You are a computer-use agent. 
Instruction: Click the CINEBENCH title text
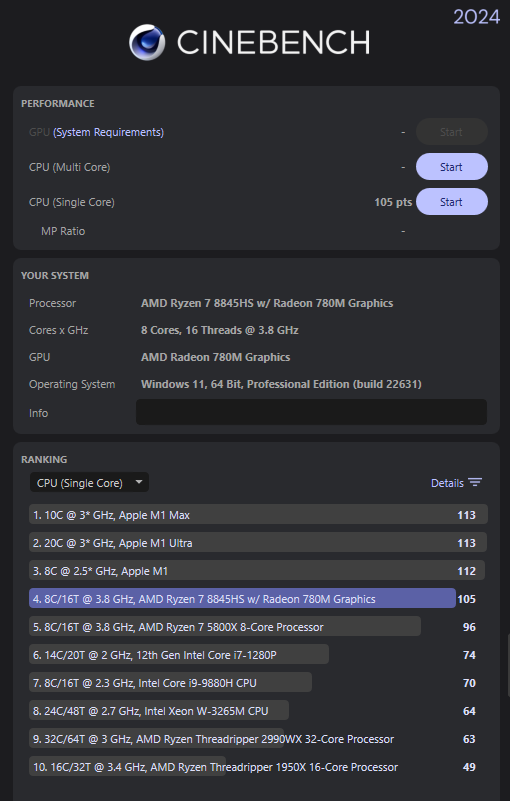click(273, 42)
